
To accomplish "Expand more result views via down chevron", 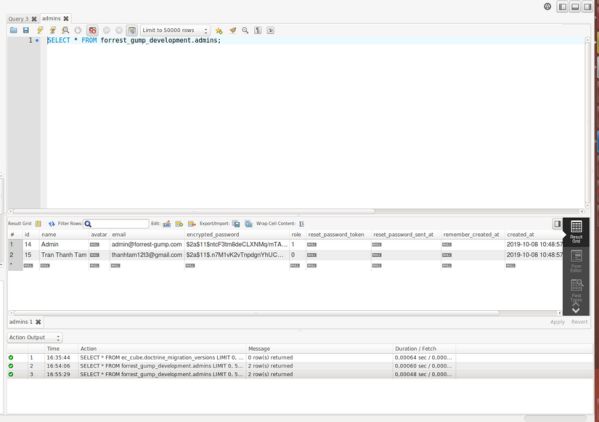I will coord(576,309).
